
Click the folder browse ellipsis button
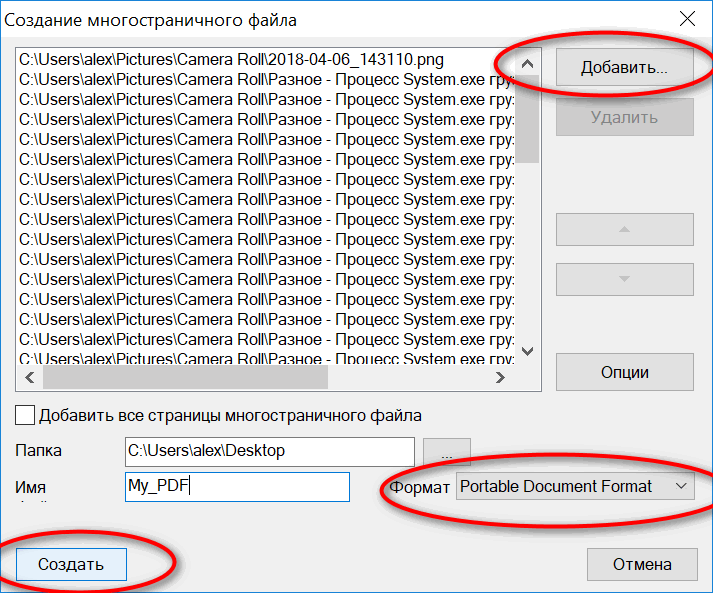446,452
